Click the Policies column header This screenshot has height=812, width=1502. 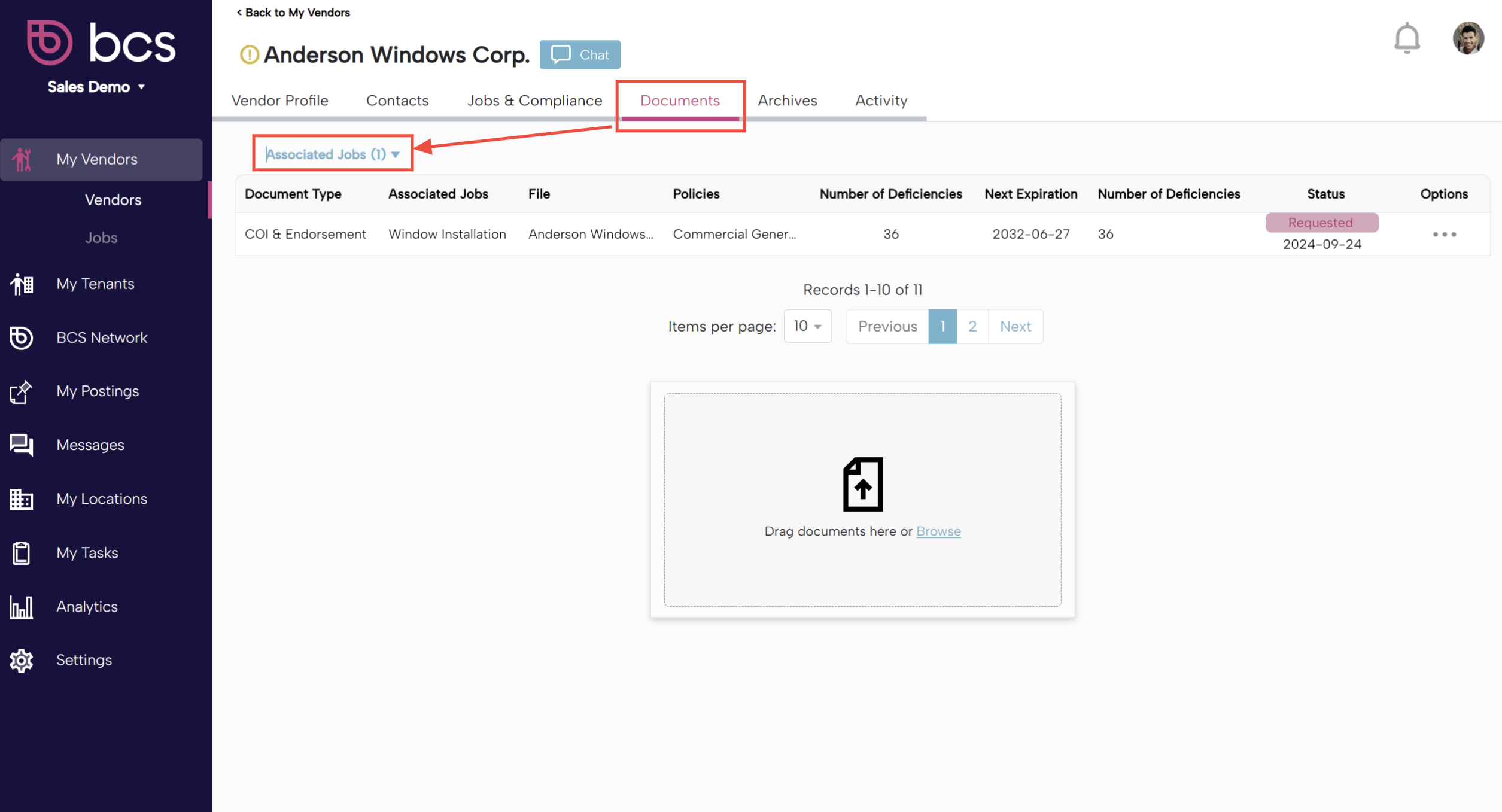coord(696,194)
